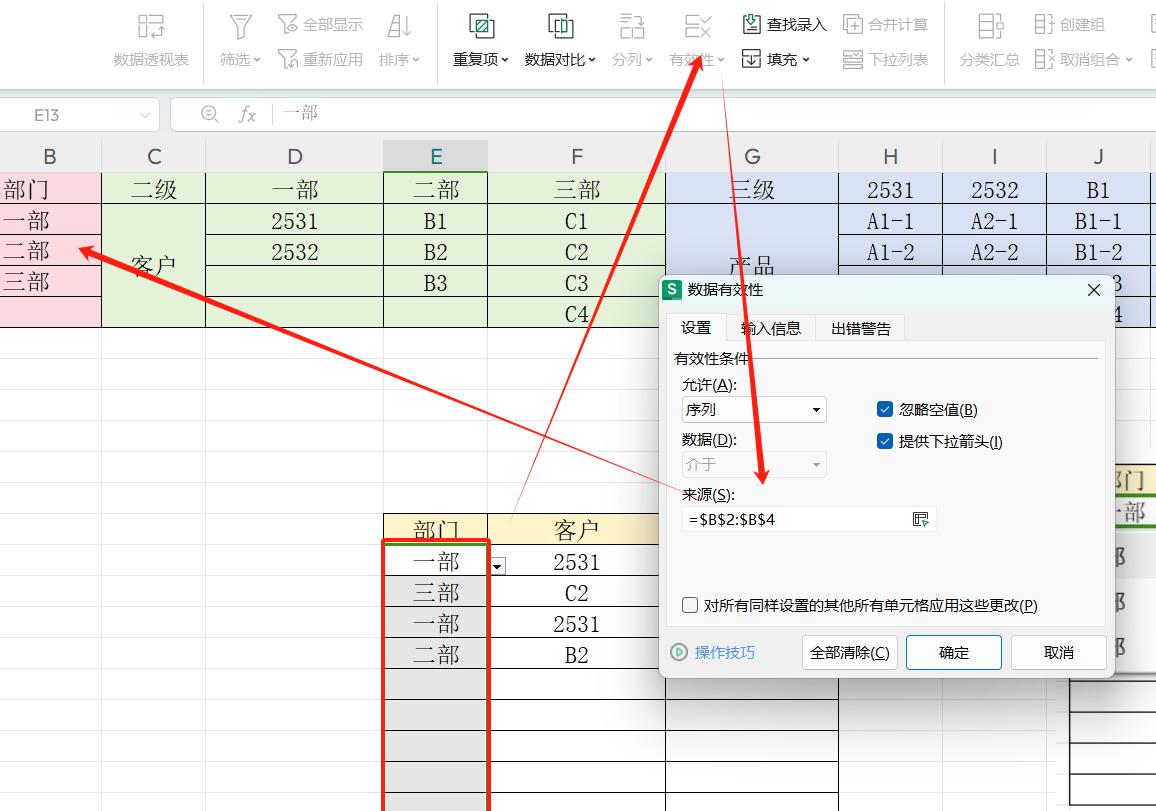
Task: Select column header D
Action: pyautogui.click(x=295, y=156)
